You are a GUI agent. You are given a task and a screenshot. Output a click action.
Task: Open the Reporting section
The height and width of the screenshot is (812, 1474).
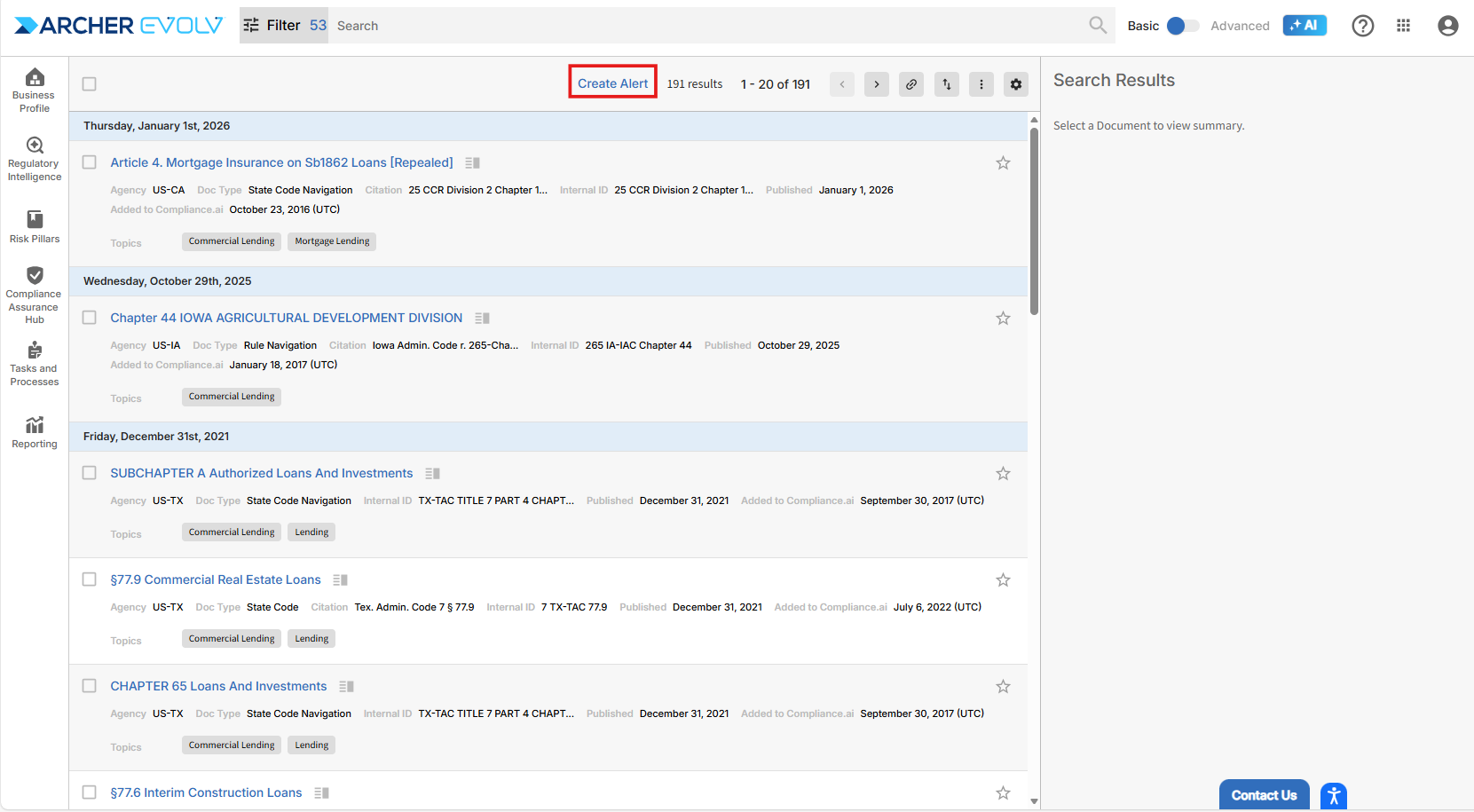[35, 432]
